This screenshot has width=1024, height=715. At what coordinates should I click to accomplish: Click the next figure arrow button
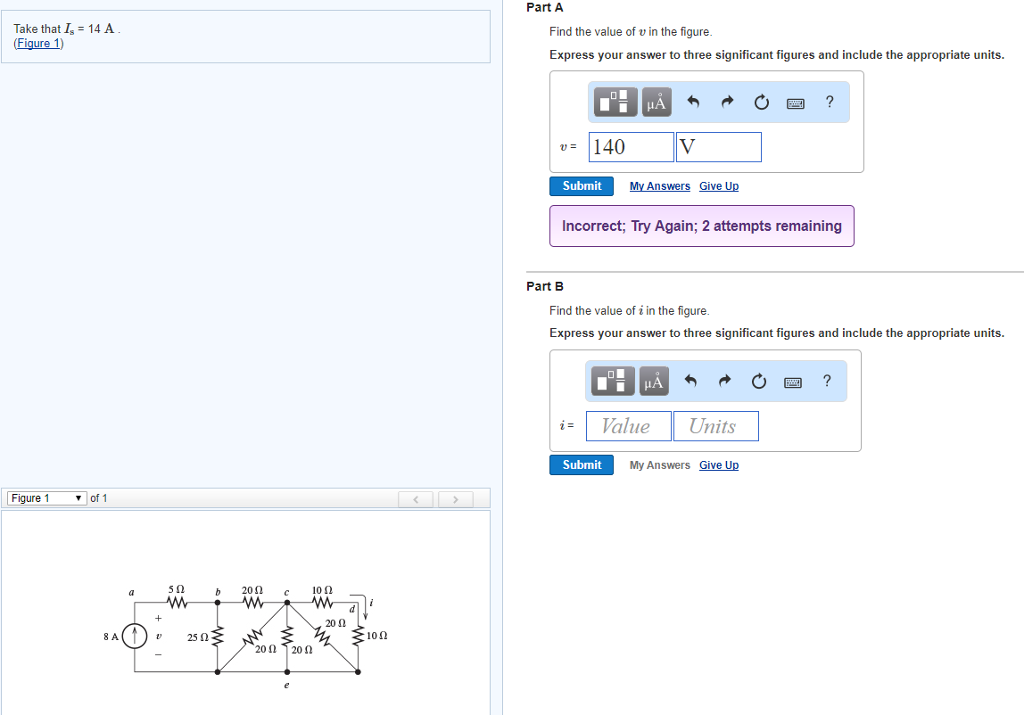click(456, 498)
